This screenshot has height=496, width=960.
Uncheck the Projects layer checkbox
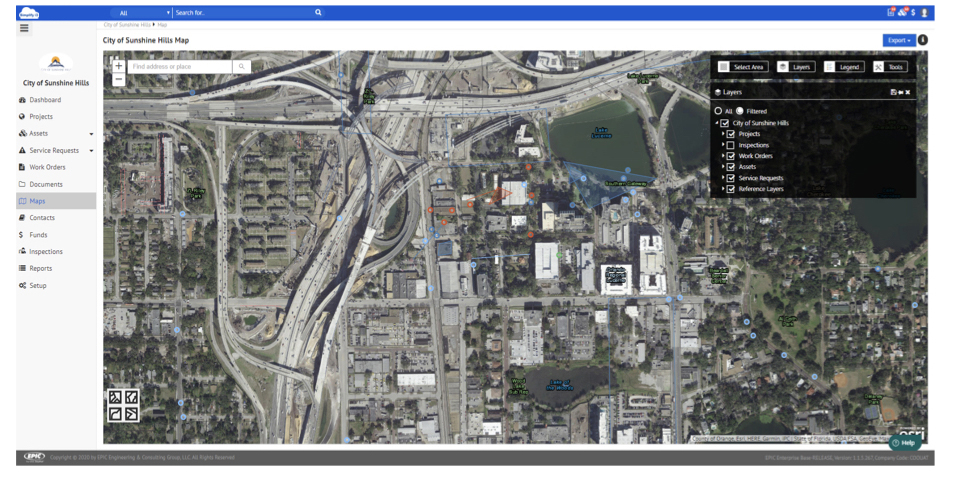(x=731, y=134)
